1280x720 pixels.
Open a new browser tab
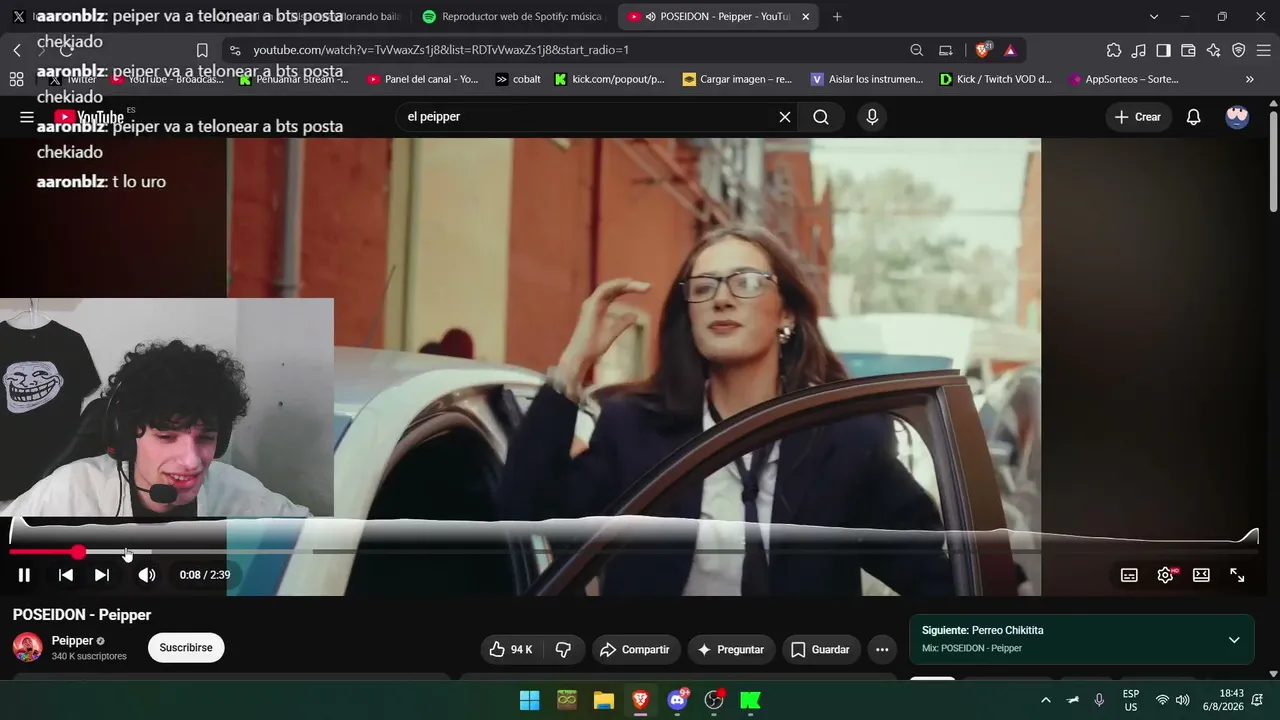837,17
